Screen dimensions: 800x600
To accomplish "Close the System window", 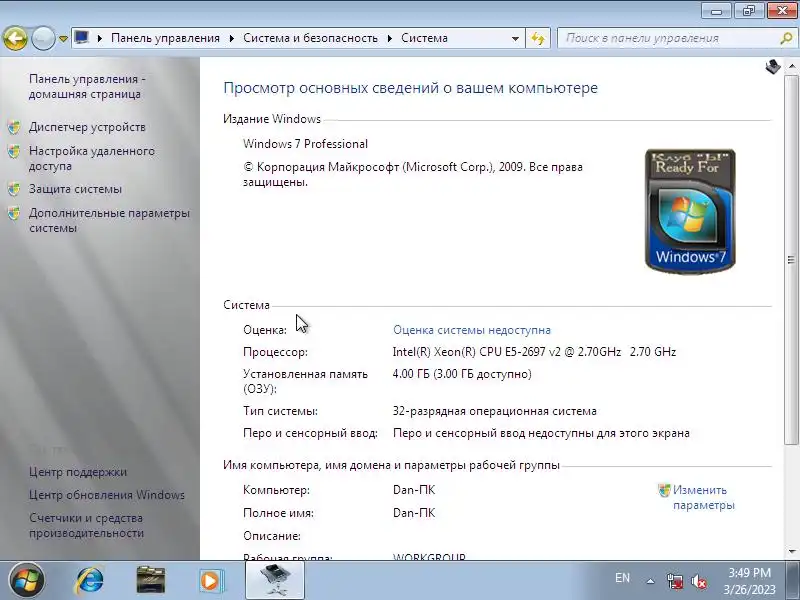I will [x=782, y=11].
